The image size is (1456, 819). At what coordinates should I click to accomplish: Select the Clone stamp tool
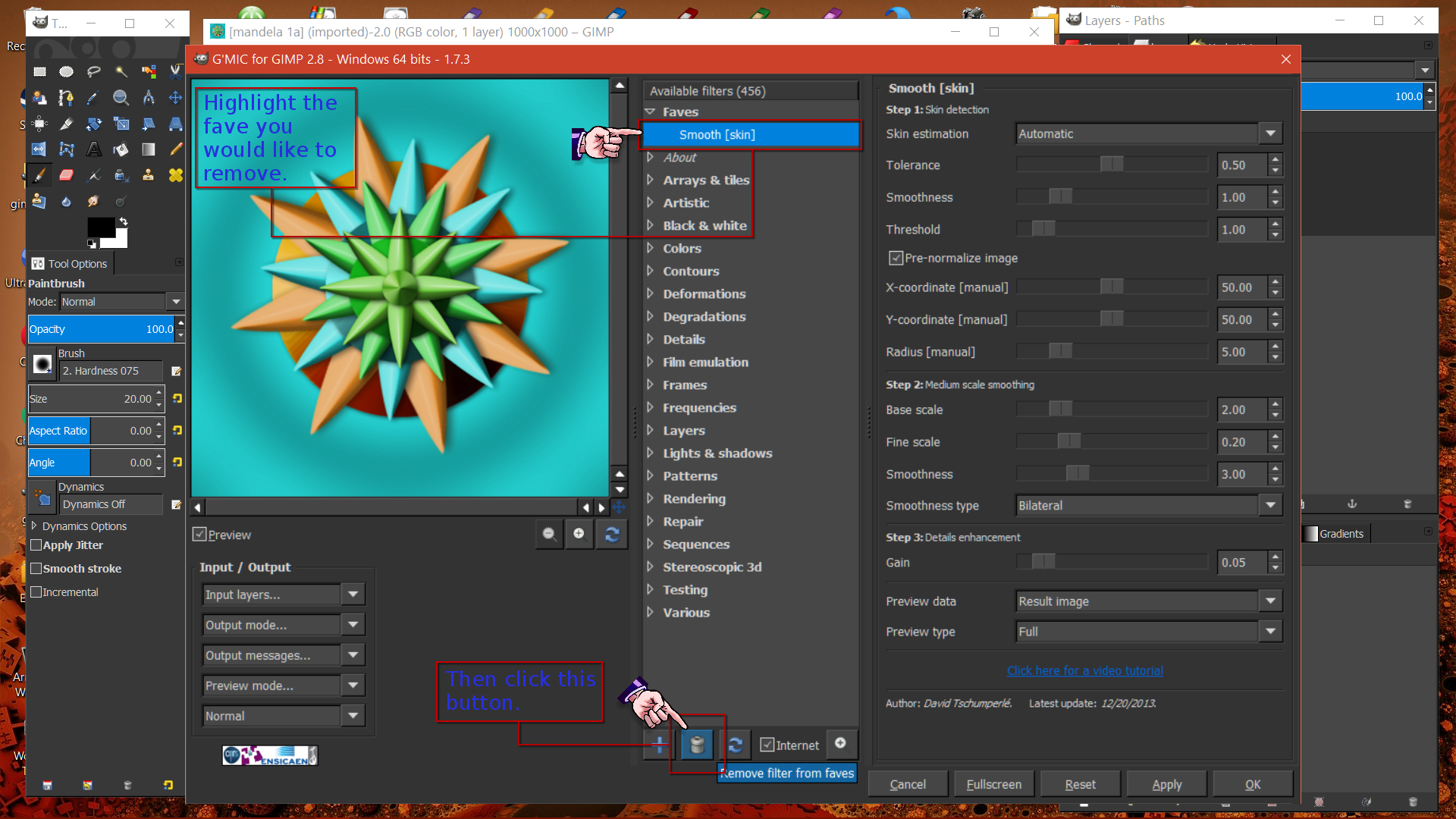[149, 175]
